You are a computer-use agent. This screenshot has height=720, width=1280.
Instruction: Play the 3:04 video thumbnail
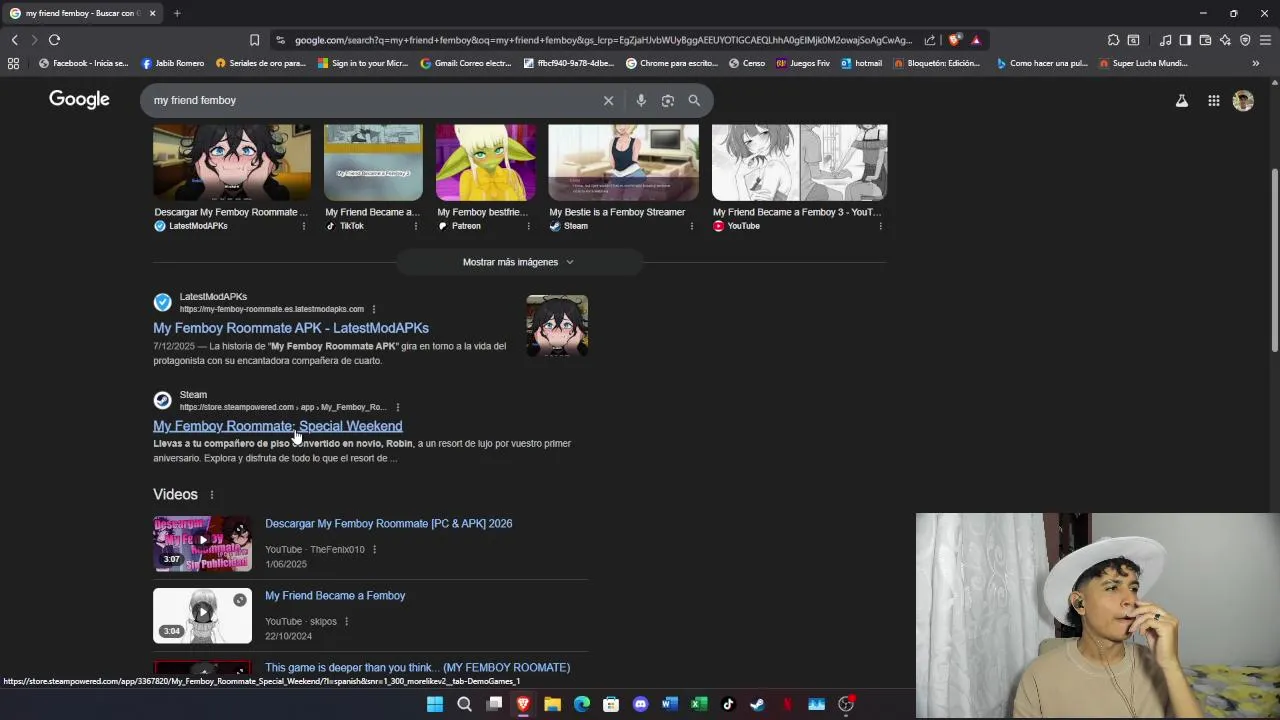(x=202, y=615)
